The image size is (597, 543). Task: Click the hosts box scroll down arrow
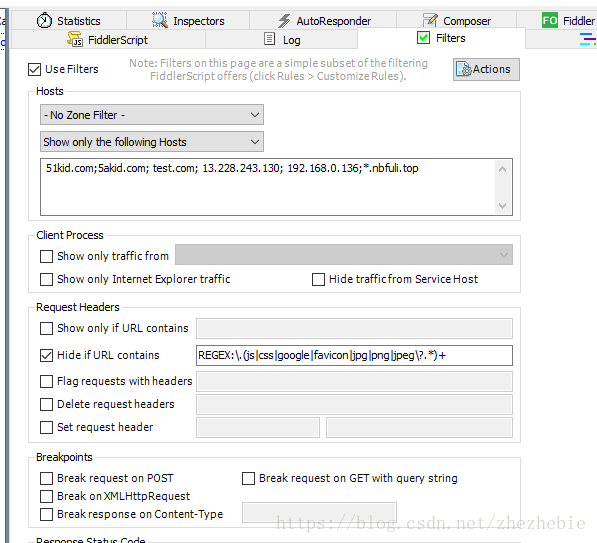(503, 206)
